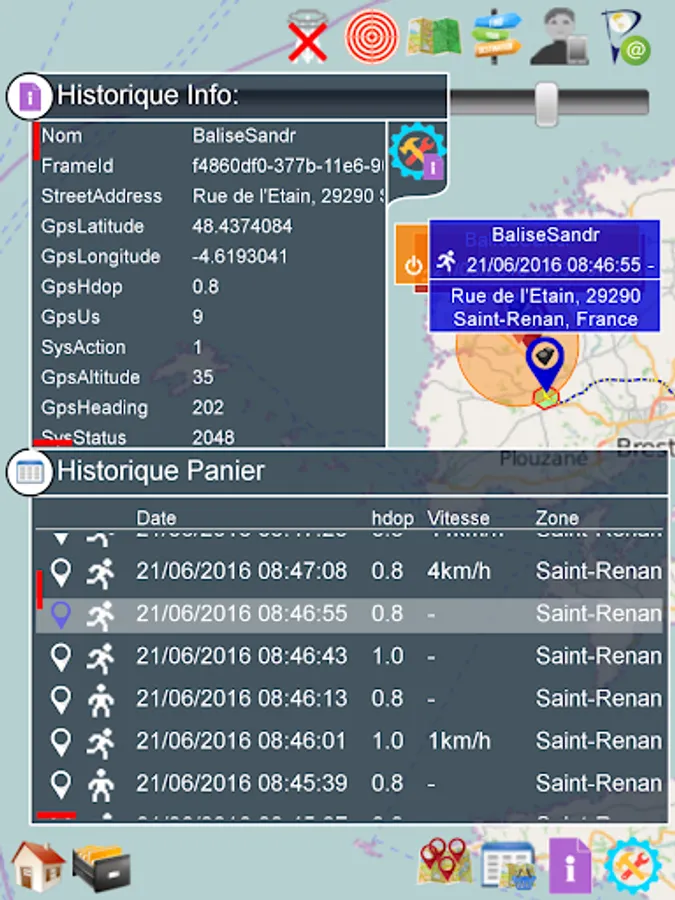The image size is (675, 900).
Task: Click pin icon of 08:46:43 row
Action: pyautogui.click(x=61, y=658)
